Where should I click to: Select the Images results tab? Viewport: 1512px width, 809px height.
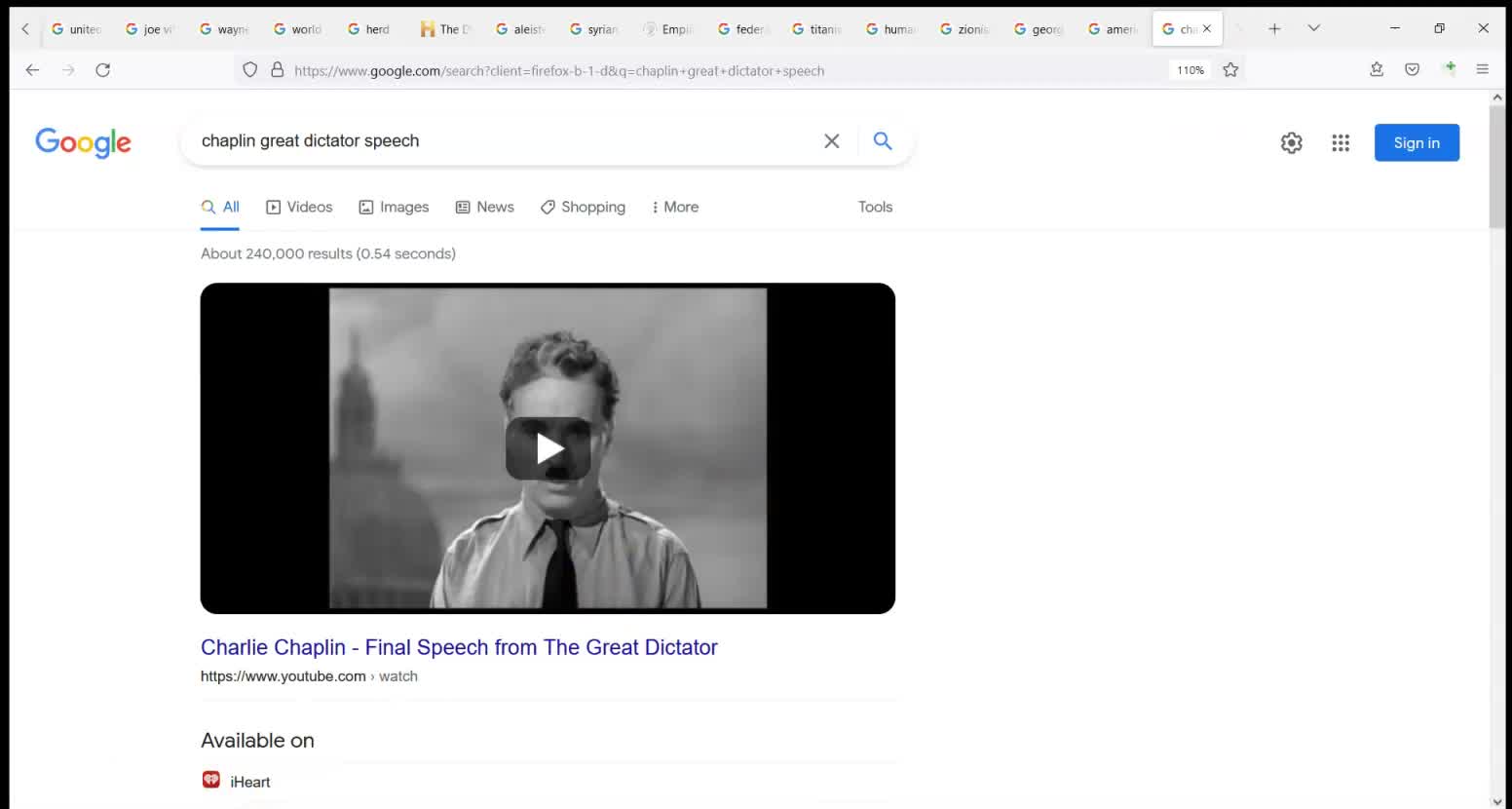point(394,207)
